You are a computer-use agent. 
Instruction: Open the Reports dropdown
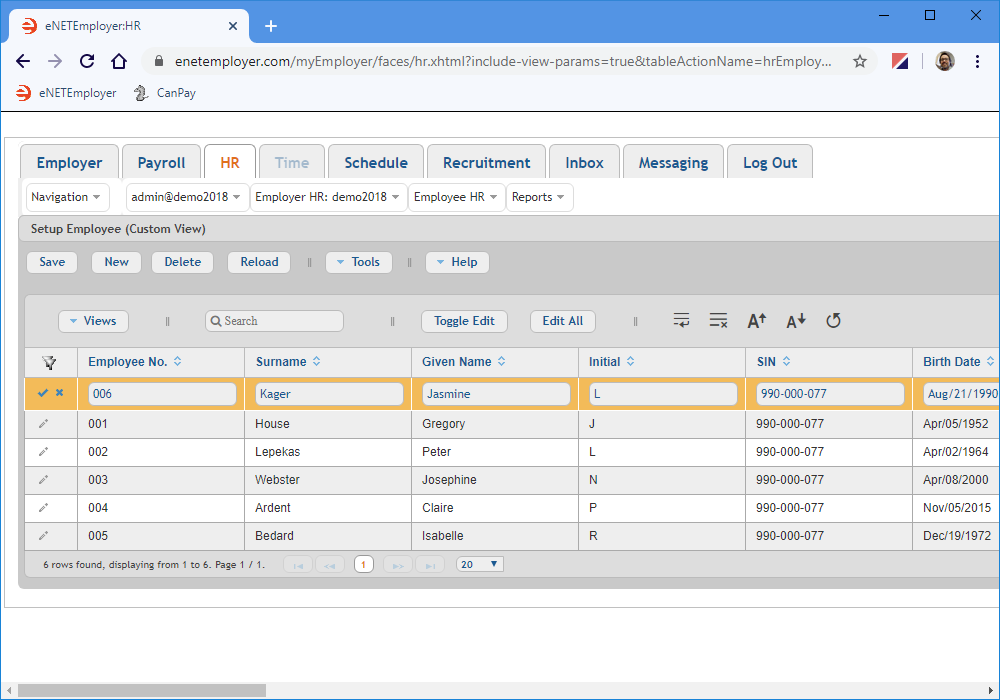[539, 197]
